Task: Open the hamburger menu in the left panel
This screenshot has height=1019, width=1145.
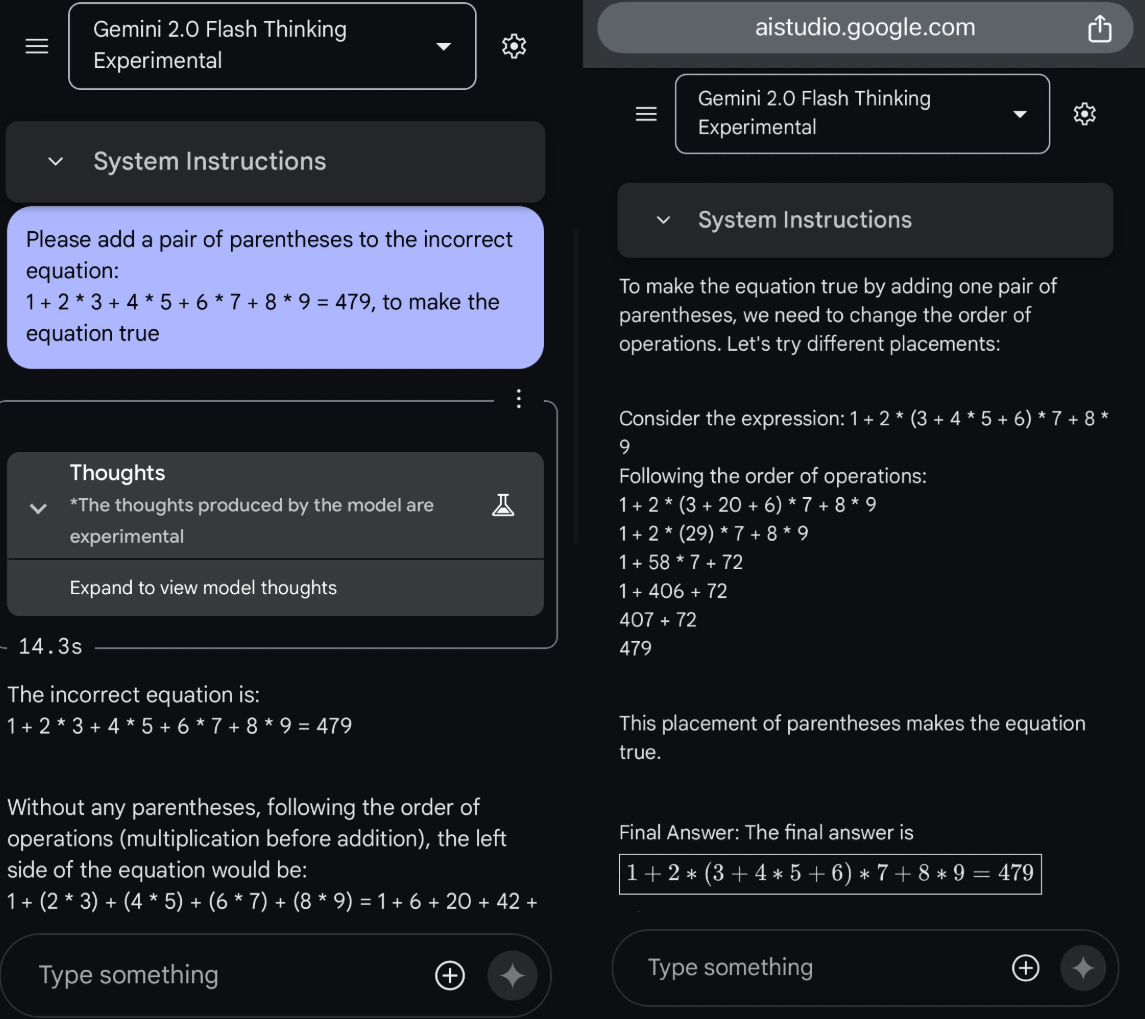Action: point(37,46)
